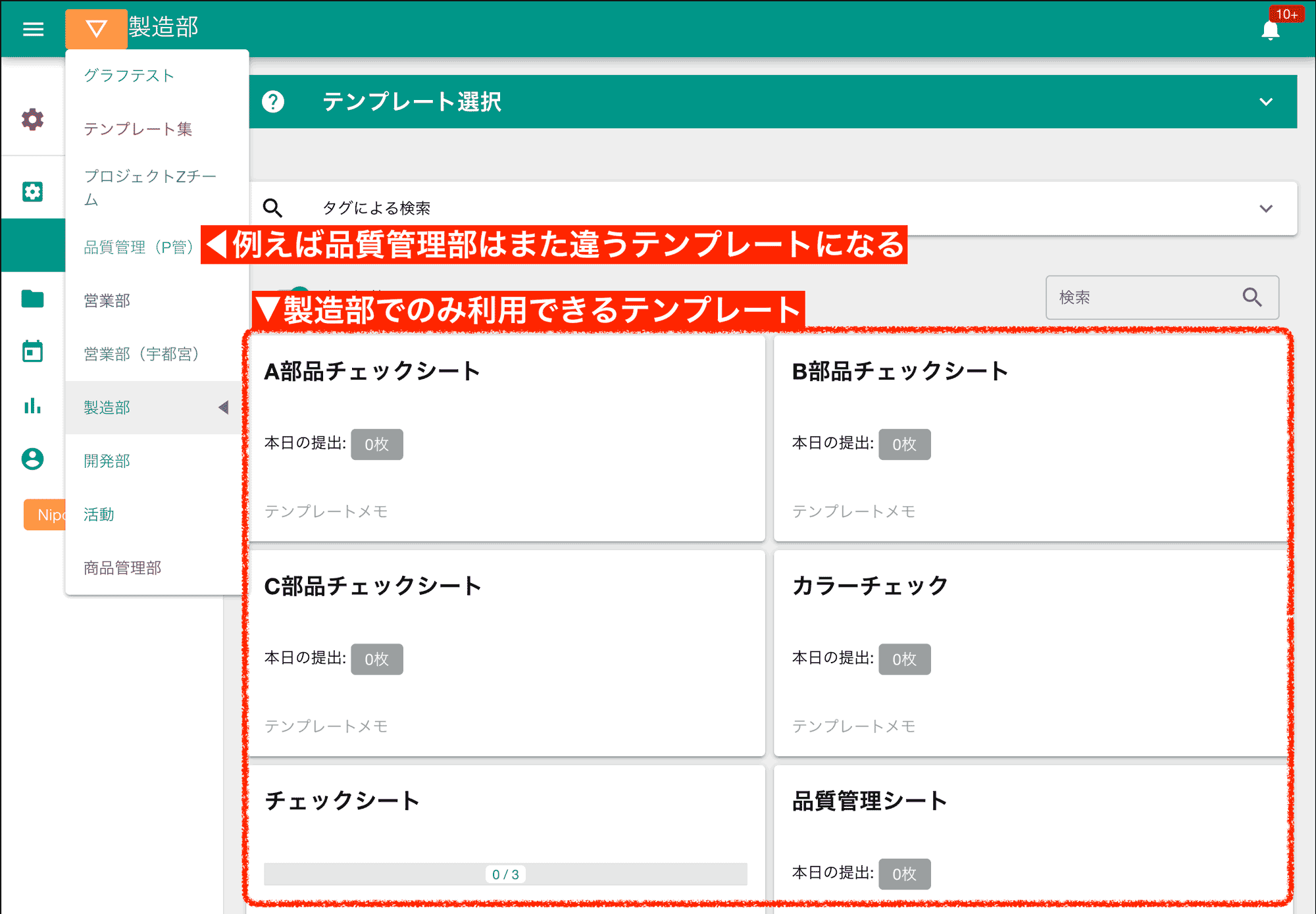The width and height of the screenshot is (1316, 914).
Task: Click the help question mark icon
Action: click(x=274, y=101)
